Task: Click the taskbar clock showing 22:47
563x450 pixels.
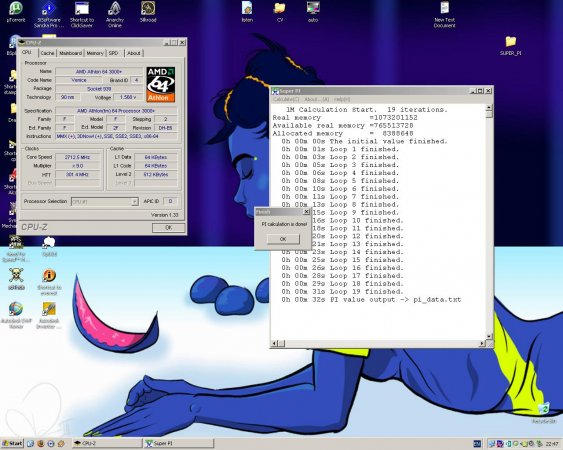Action: point(552,444)
